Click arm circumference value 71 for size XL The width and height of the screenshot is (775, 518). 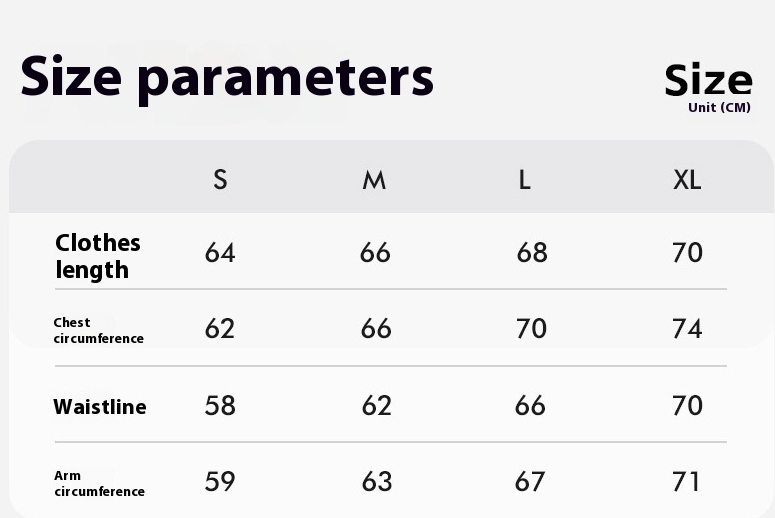[687, 482]
